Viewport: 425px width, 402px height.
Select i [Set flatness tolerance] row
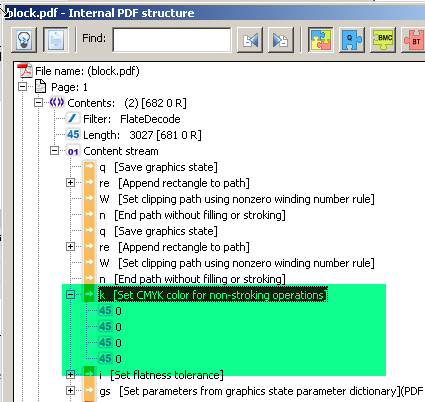tap(161, 375)
